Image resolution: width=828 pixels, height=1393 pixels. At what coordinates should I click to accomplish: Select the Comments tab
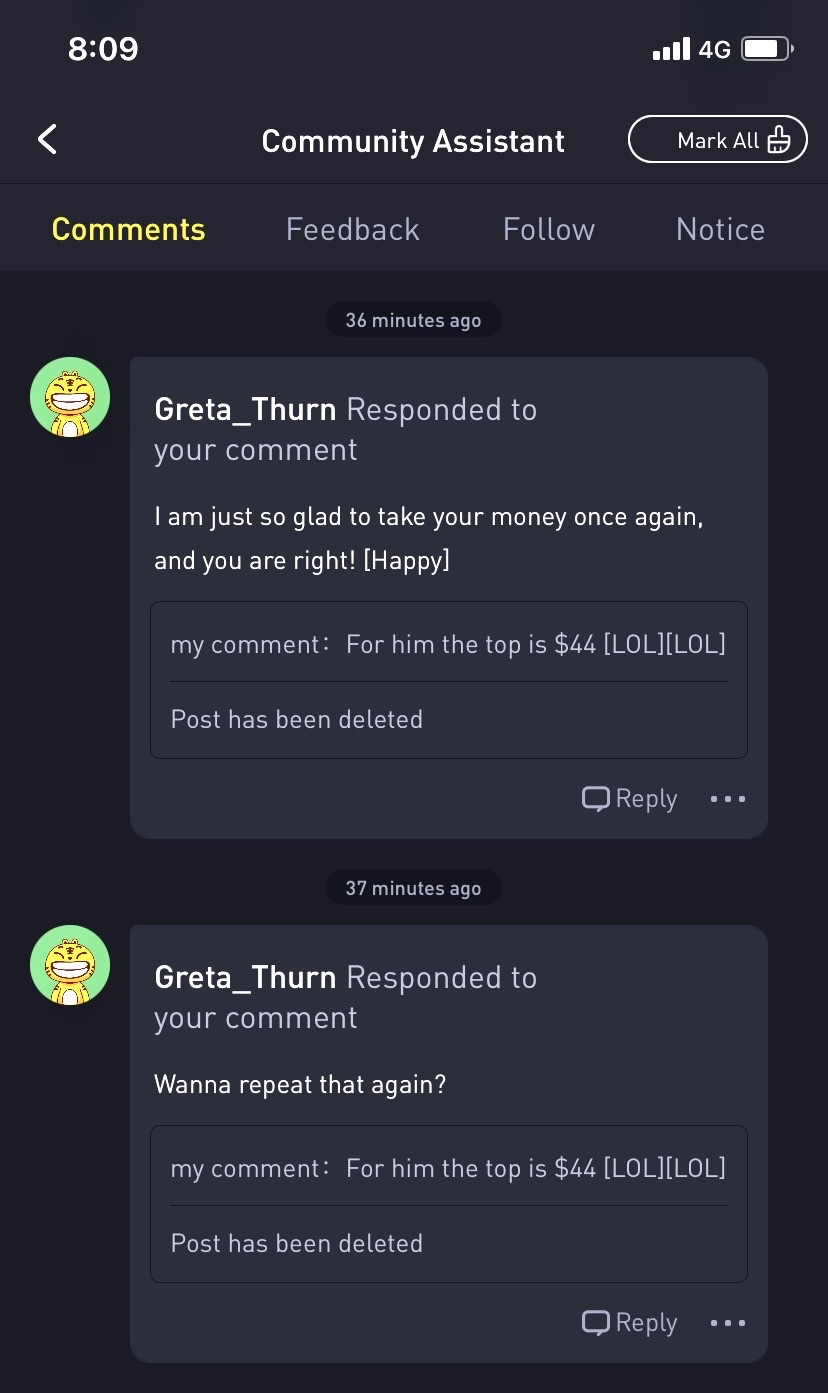[128, 229]
